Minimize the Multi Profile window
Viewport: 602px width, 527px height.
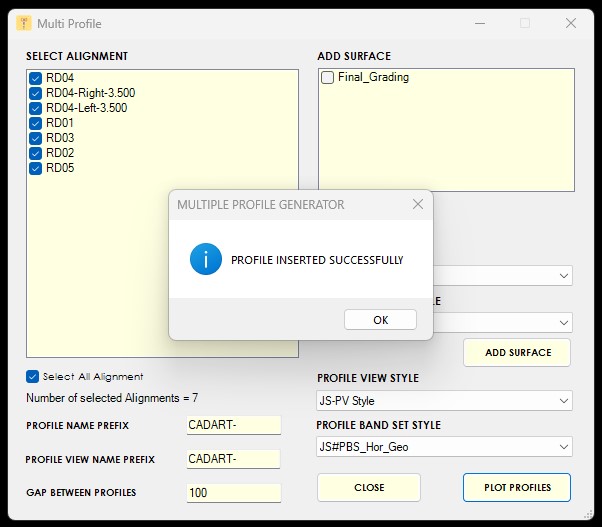click(480, 23)
